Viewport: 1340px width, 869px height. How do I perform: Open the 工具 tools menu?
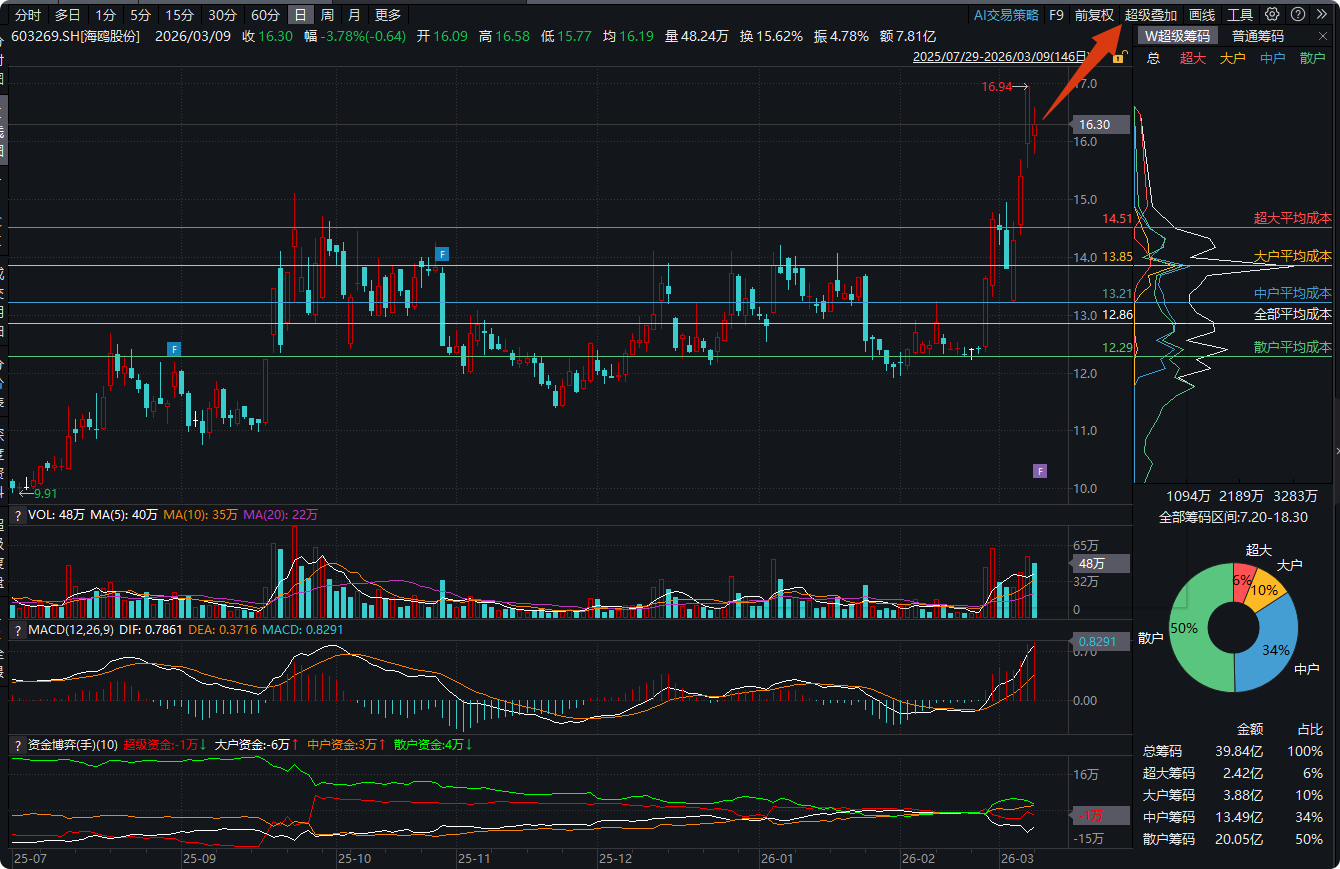point(1240,15)
